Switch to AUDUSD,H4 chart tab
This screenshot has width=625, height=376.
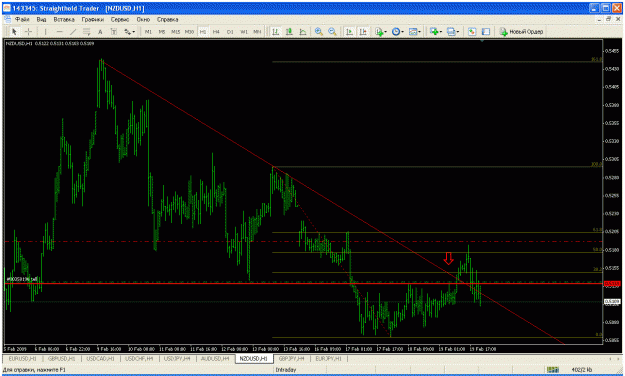[216, 359]
